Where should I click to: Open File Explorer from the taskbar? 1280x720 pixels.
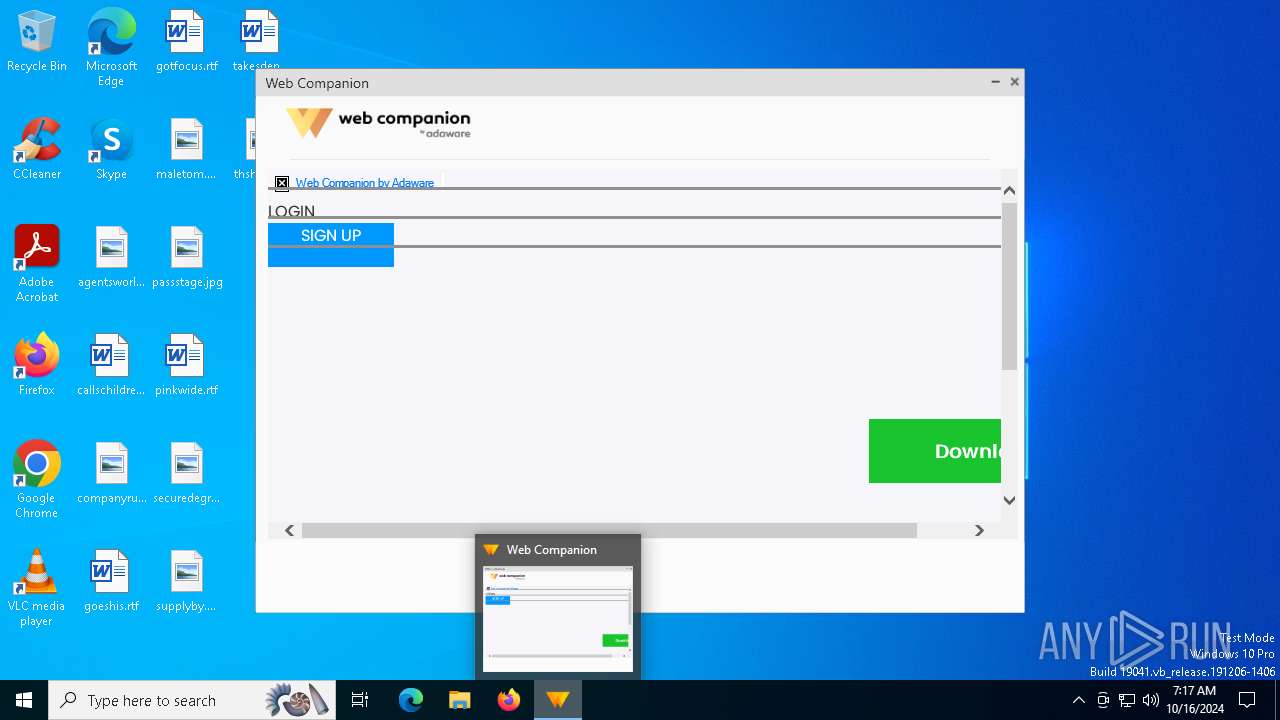click(x=460, y=700)
